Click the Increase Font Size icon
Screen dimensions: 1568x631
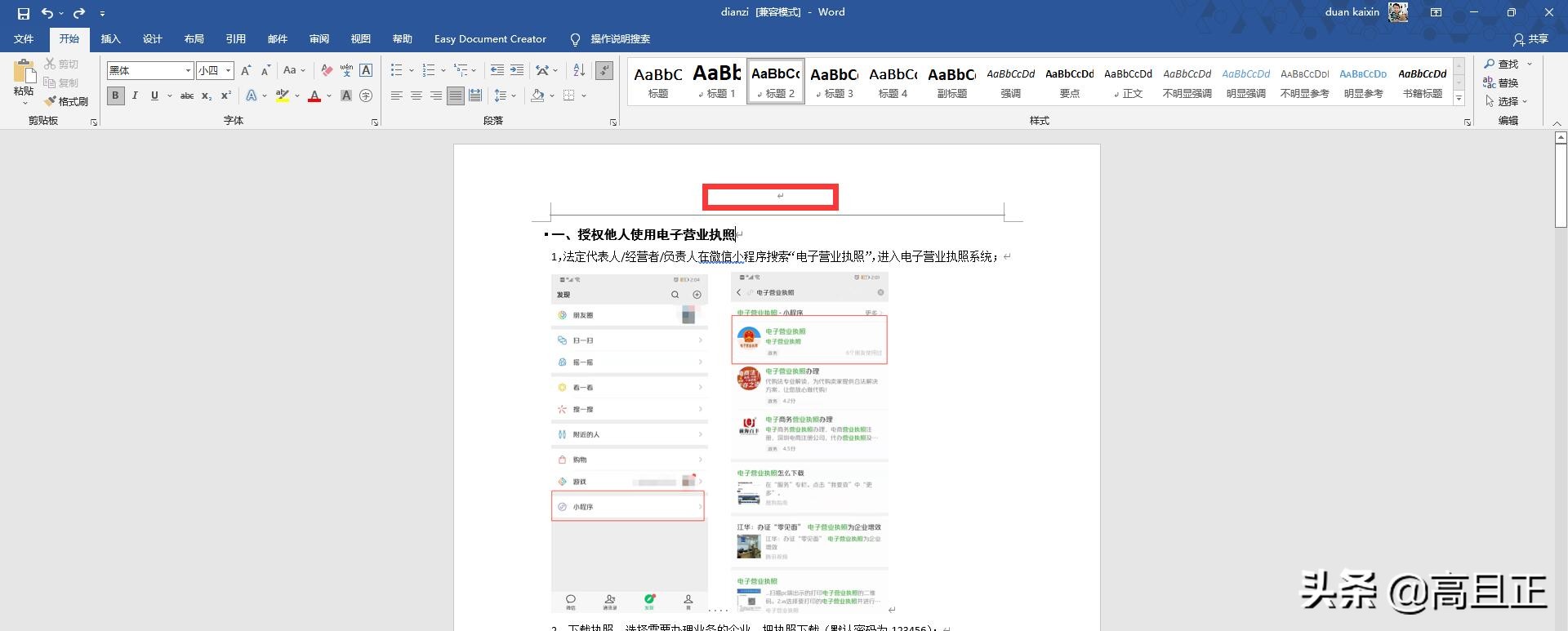click(246, 71)
